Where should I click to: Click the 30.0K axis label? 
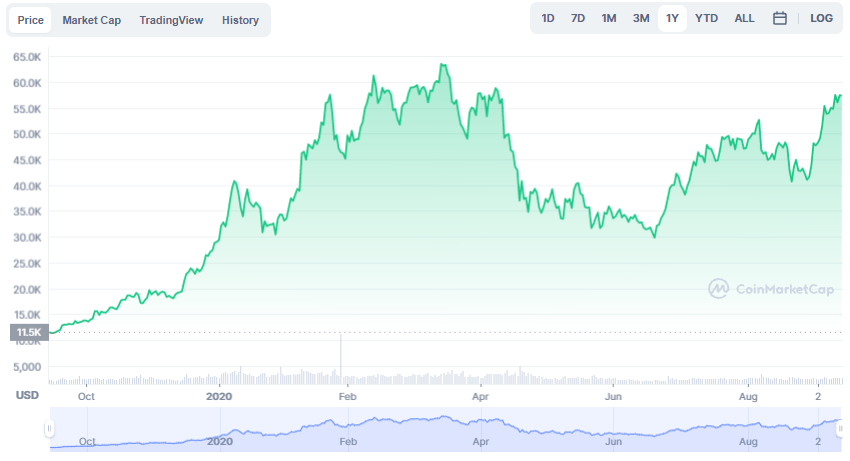27,238
